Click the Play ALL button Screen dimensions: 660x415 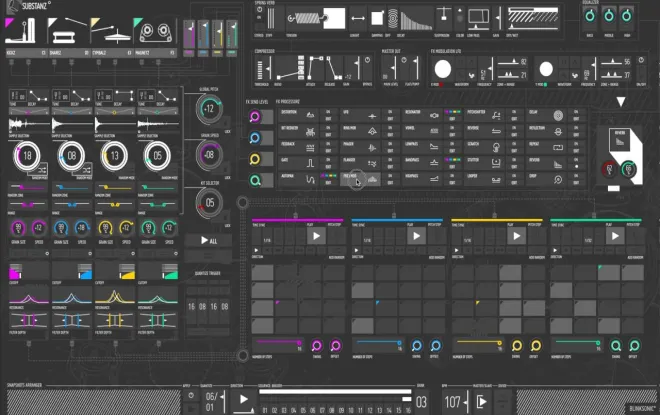208,240
